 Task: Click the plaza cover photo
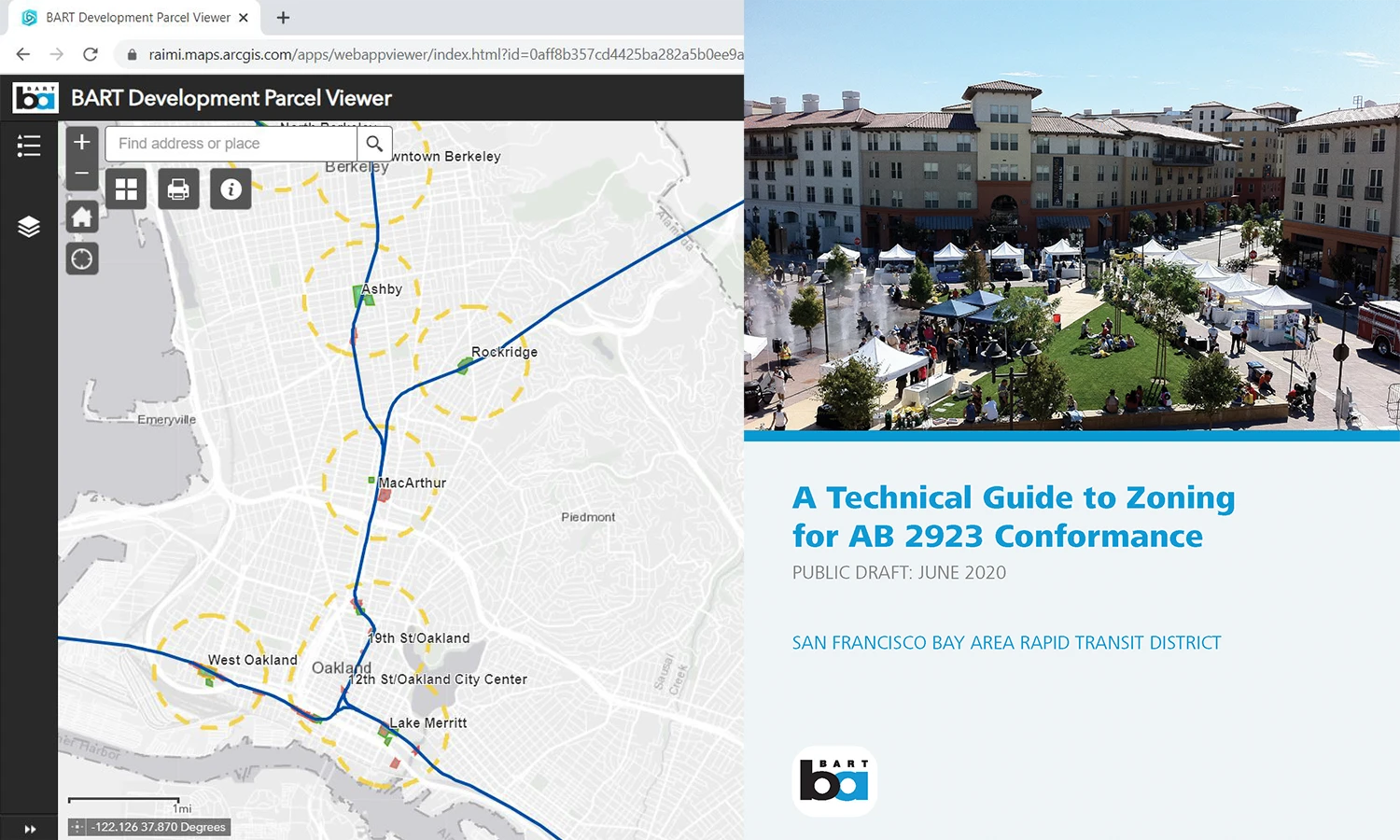coord(1071,215)
